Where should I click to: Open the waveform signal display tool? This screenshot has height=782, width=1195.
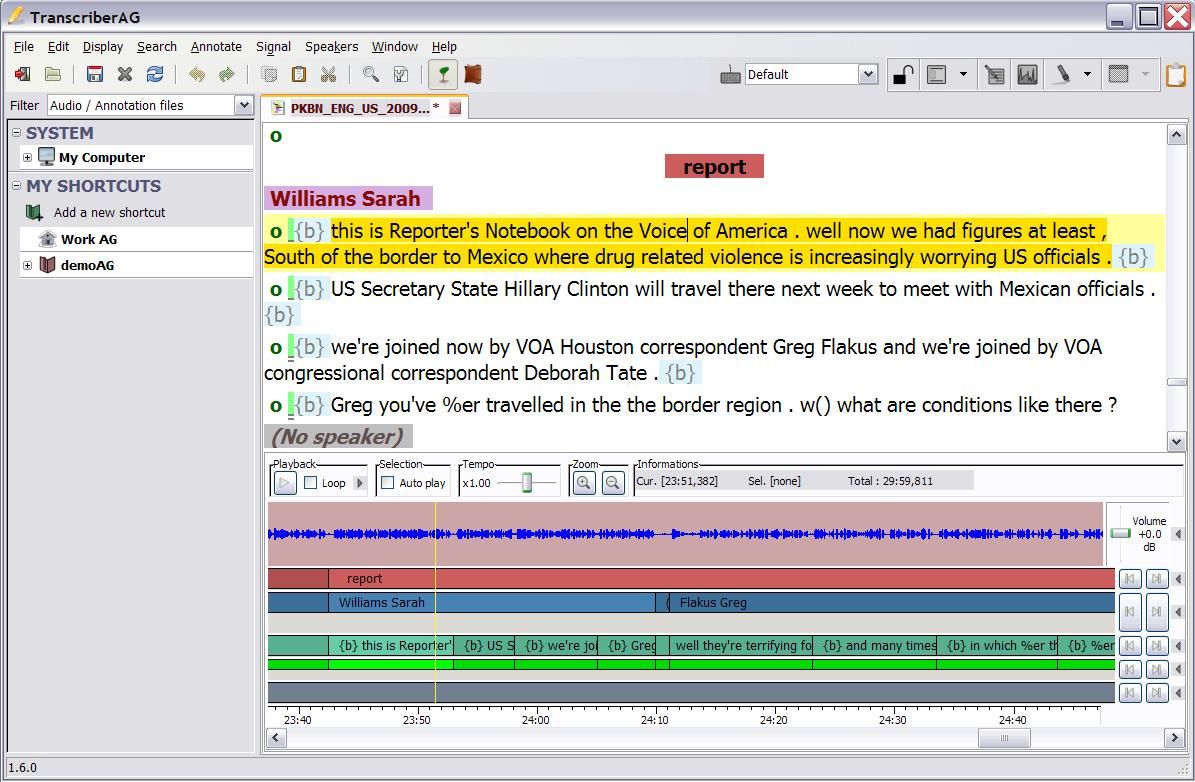[x=1027, y=73]
